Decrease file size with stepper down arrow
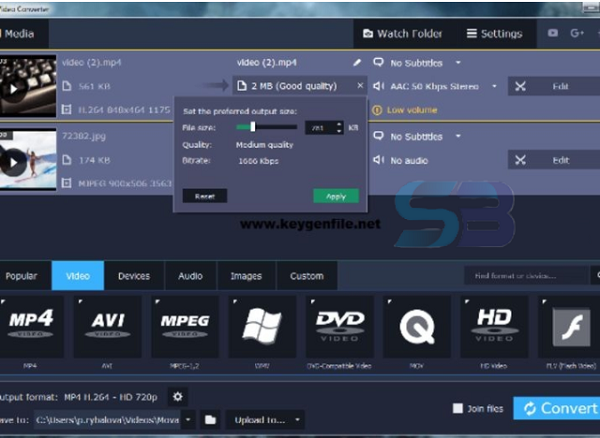Viewport: 600px width, 438px height. (x=339, y=131)
